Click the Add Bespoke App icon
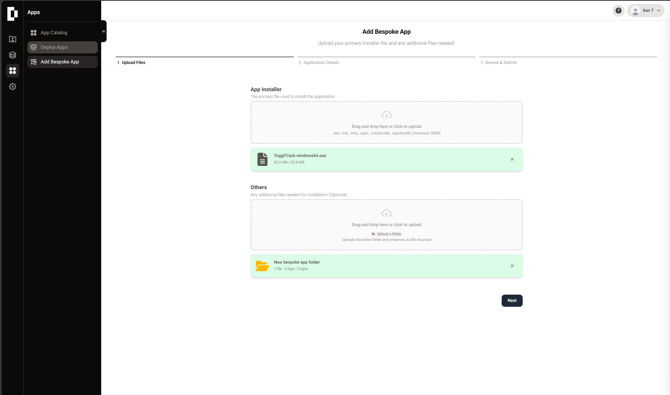Viewport: 670px width, 395px height. (x=34, y=62)
